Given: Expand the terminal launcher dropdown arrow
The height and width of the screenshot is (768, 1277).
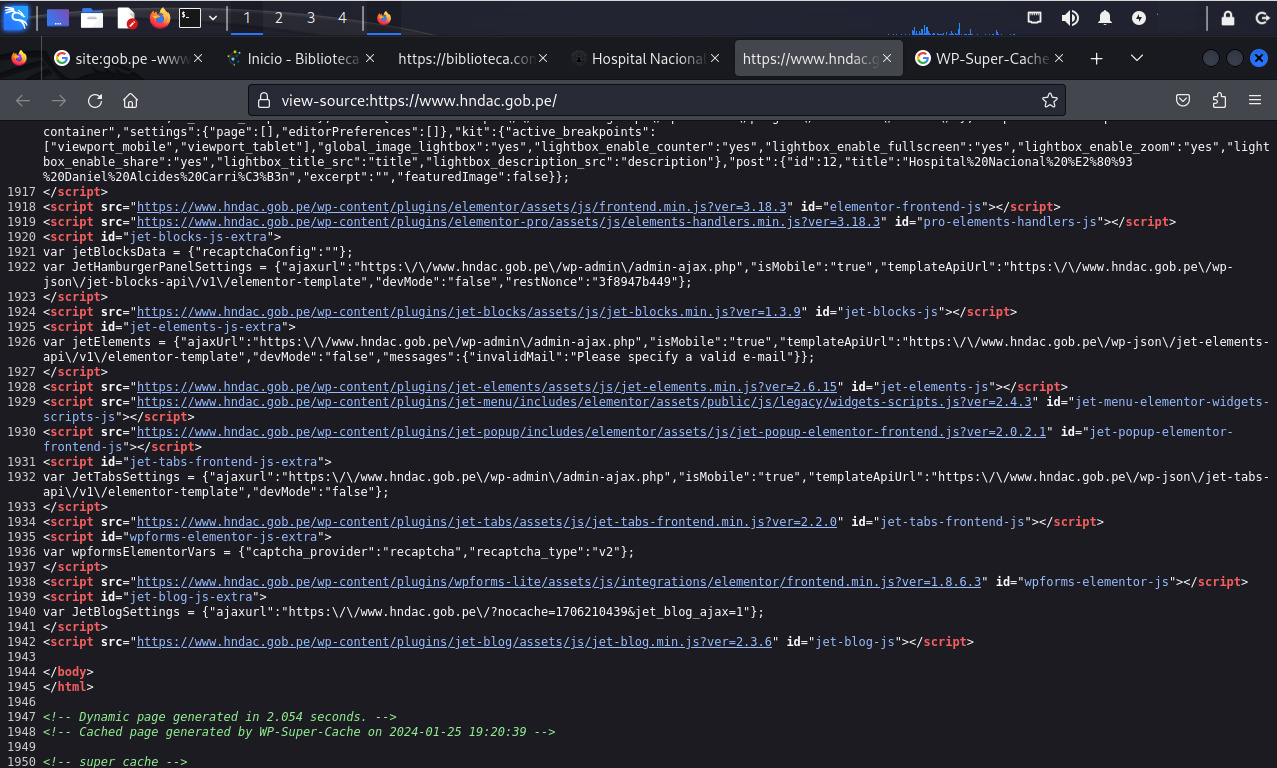Looking at the screenshot, I should click(213, 17).
